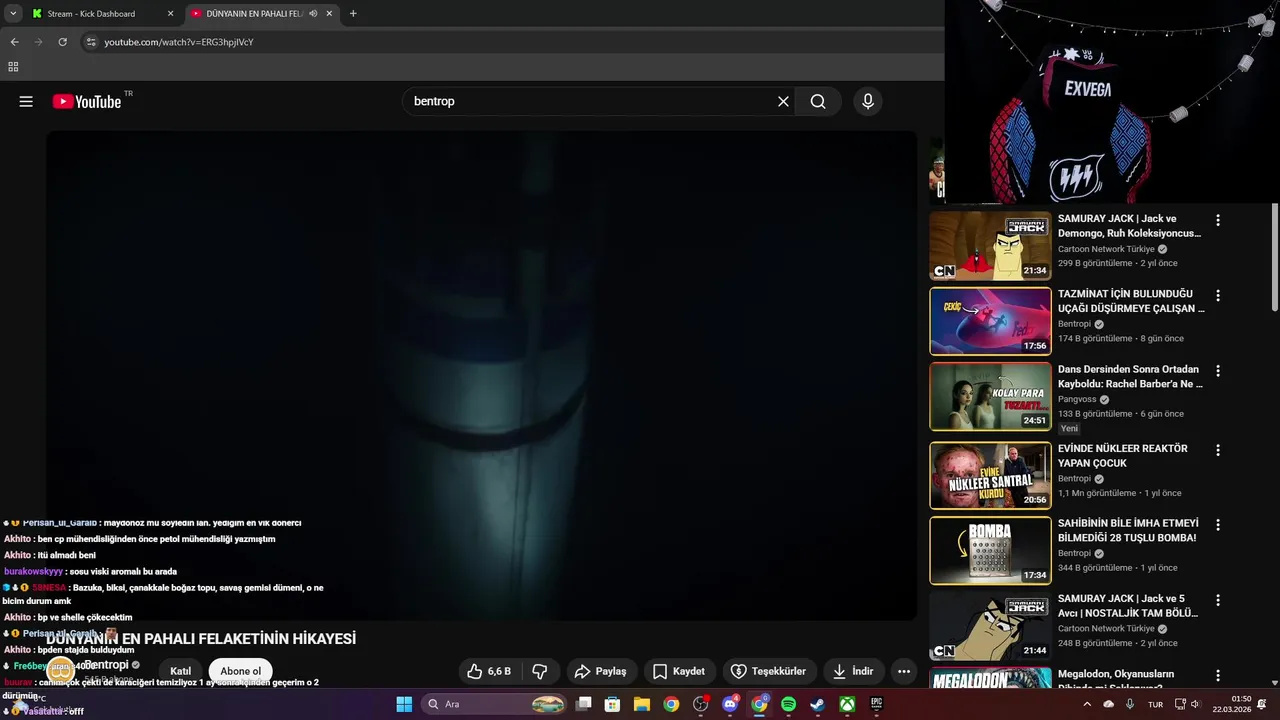
Task: Click the Katıl join button
Action: tap(181, 671)
